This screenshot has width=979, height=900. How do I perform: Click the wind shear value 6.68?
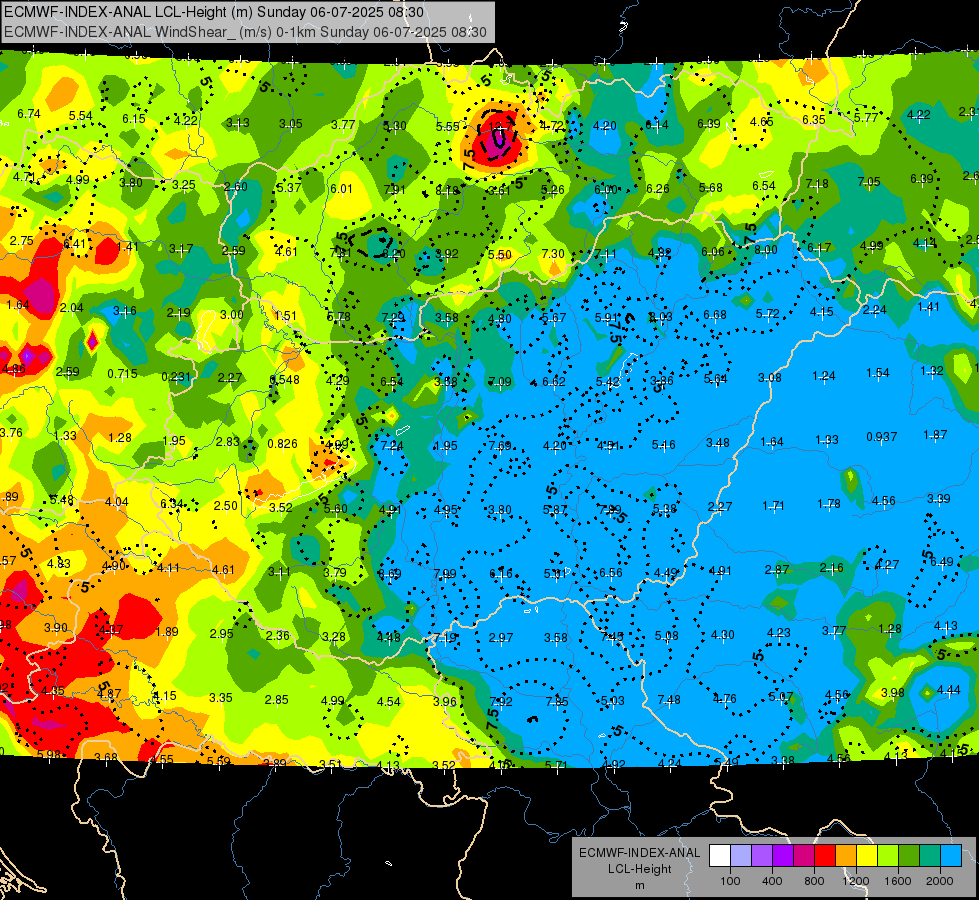click(x=715, y=314)
